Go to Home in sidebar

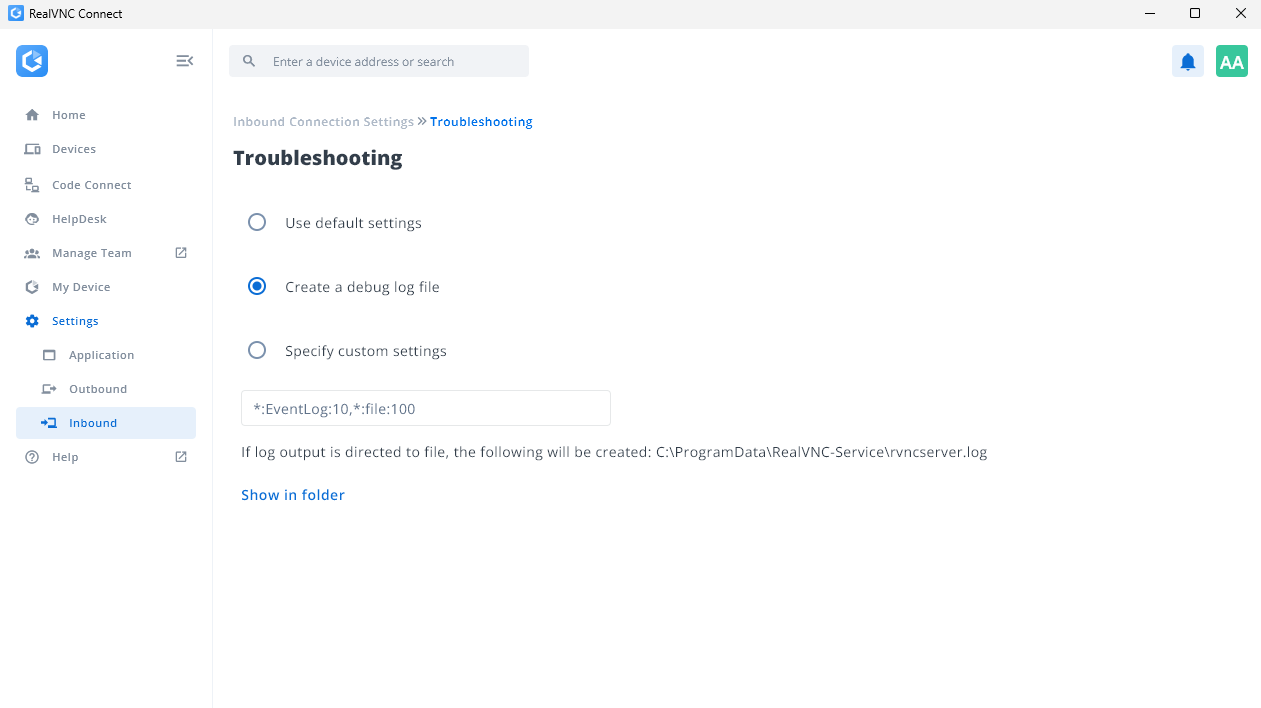click(69, 115)
